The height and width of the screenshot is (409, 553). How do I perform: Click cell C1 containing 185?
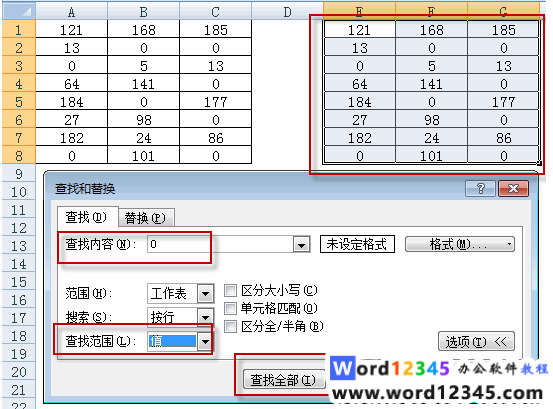[215, 29]
